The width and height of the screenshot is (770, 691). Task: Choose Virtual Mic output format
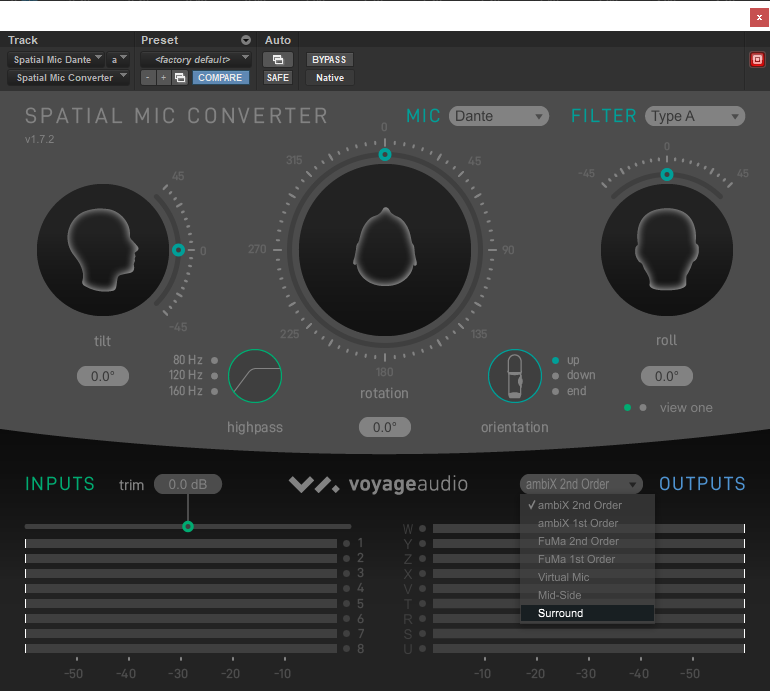point(587,577)
